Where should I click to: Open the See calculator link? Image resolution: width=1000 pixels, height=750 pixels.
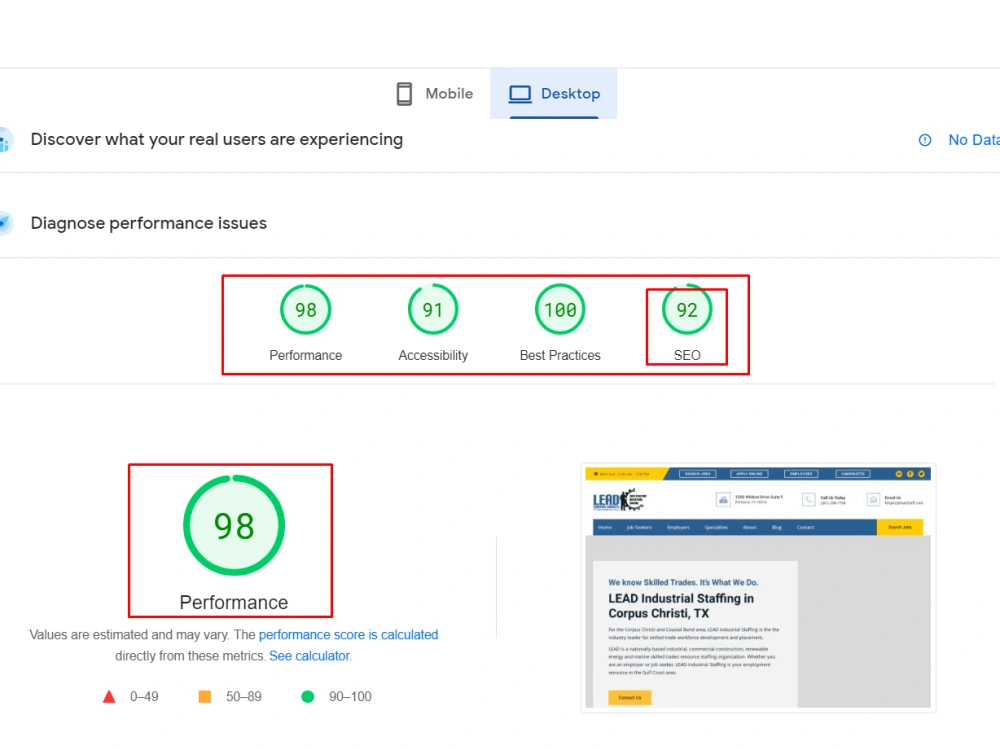click(309, 656)
